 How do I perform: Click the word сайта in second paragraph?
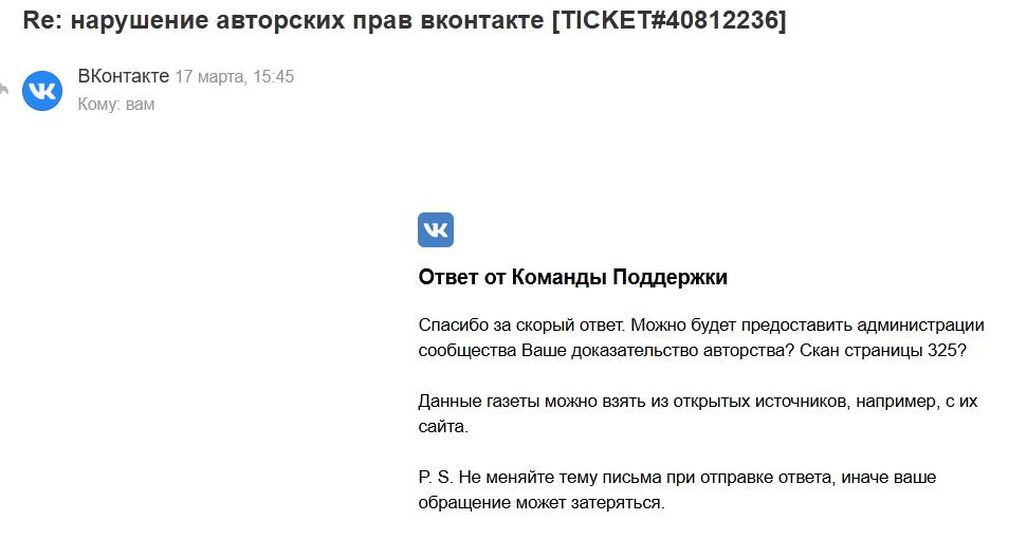[443, 426]
